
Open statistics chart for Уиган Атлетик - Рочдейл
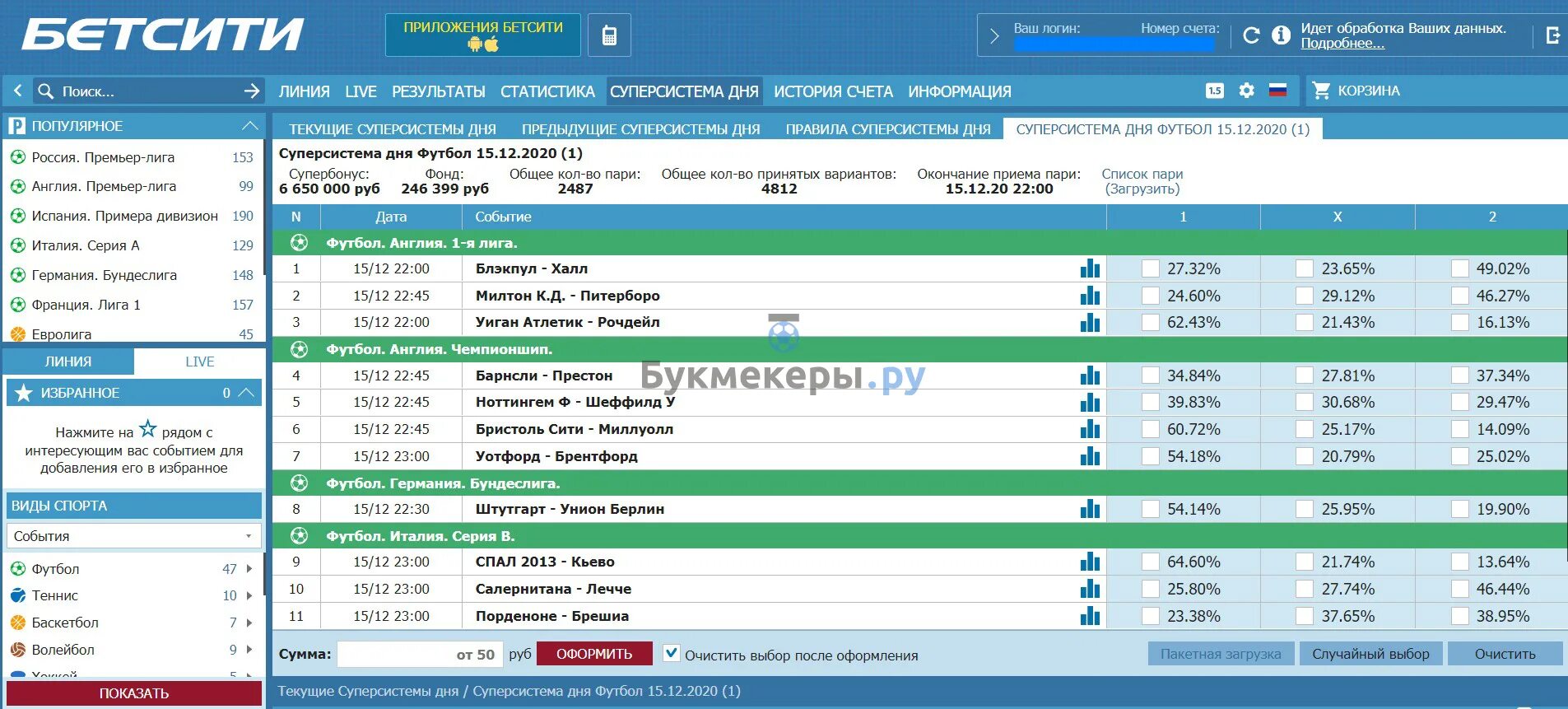click(1090, 322)
